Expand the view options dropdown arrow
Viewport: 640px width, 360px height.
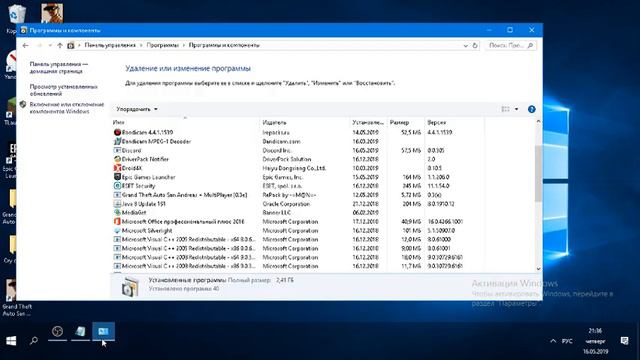pyautogui.click(x=516, y=109)
